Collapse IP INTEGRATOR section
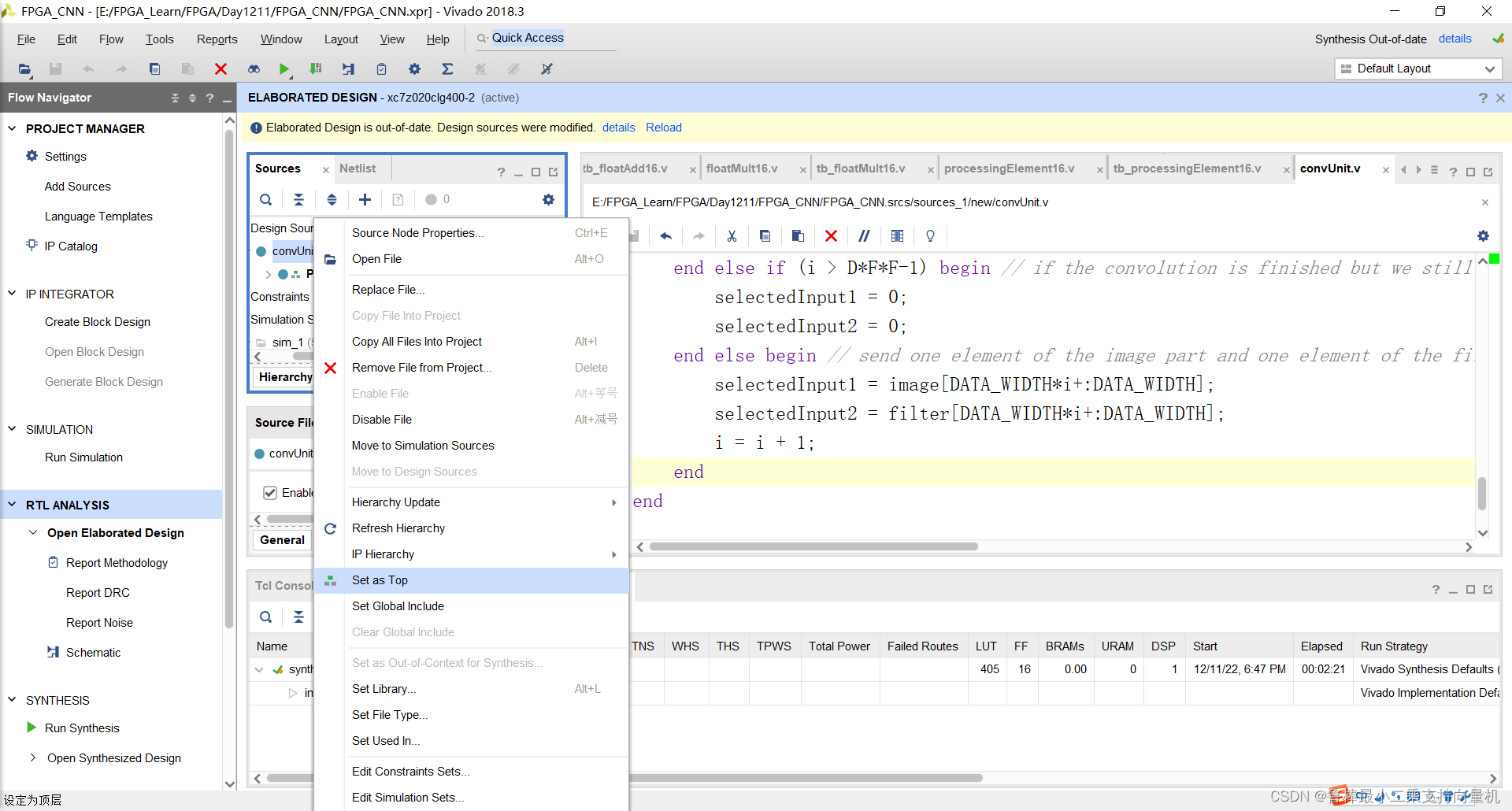The image size is (1512, 811). pos(12,294)
